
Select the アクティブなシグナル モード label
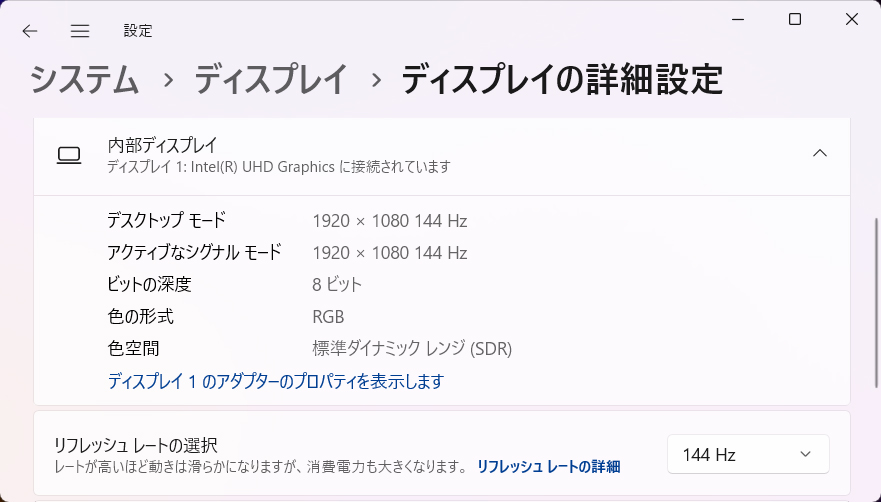pyautogui.click(x=194, y=252)
